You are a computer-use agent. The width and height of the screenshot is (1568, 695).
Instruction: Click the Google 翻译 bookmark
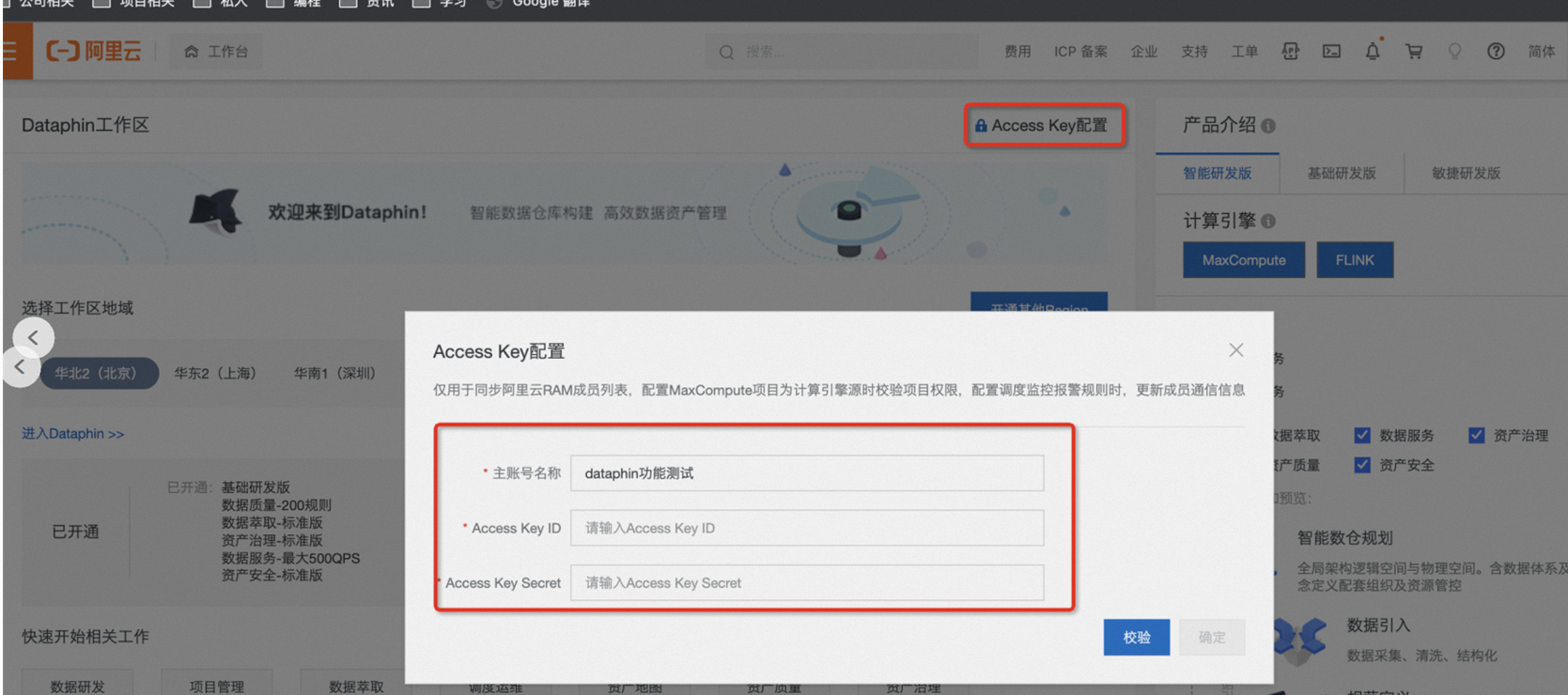pyautogui.click(x=538, y=5)
